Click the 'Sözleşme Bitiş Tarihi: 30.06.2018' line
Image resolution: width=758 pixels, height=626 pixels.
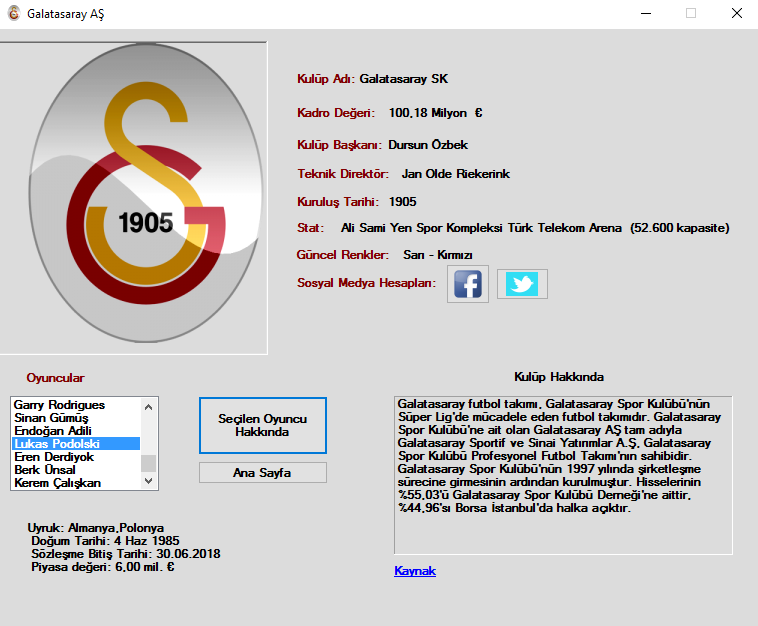(x=126, y=553)
